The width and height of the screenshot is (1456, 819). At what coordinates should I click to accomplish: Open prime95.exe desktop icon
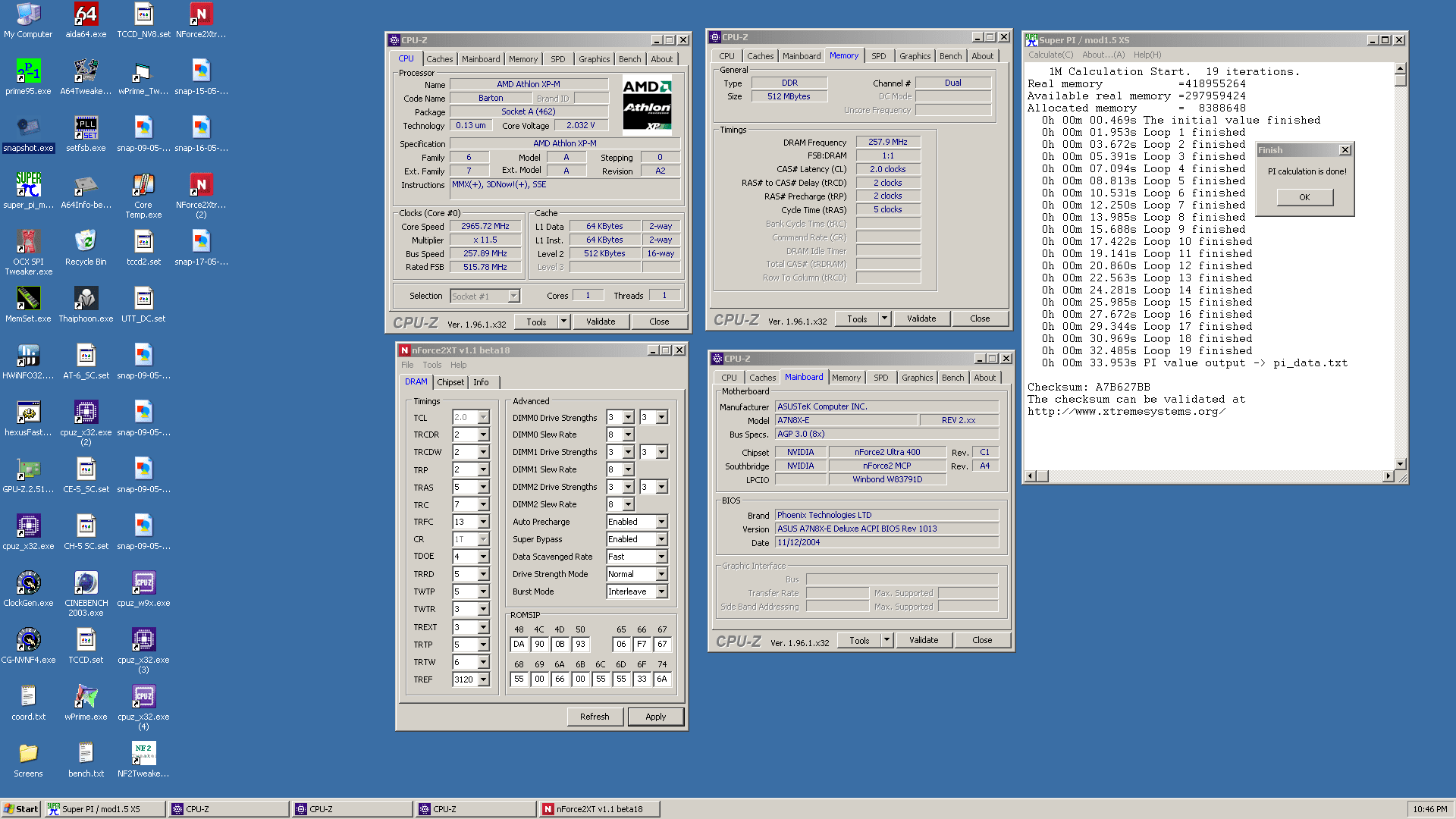pos(28,77)
